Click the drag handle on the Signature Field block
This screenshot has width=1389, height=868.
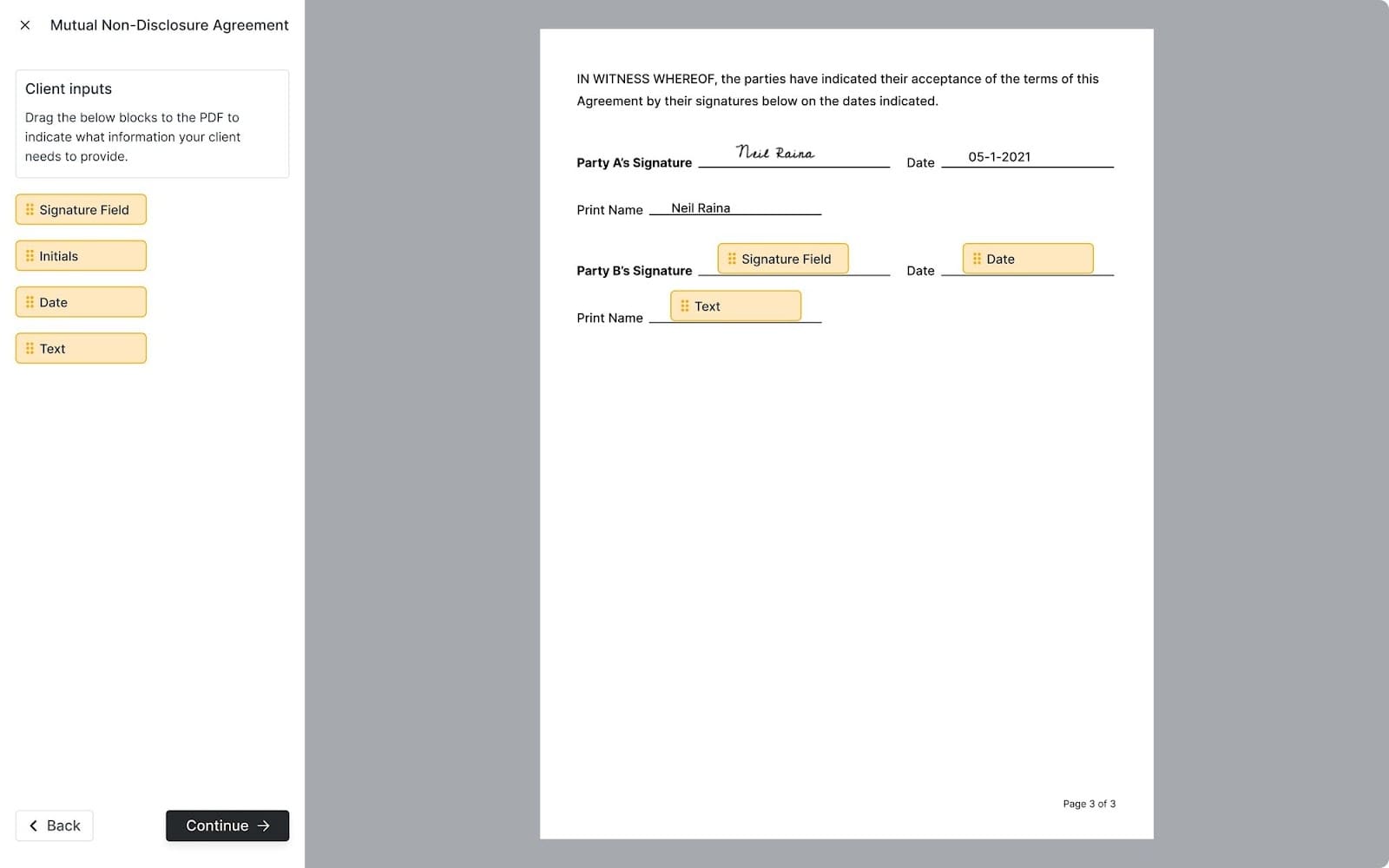[30, 209]
